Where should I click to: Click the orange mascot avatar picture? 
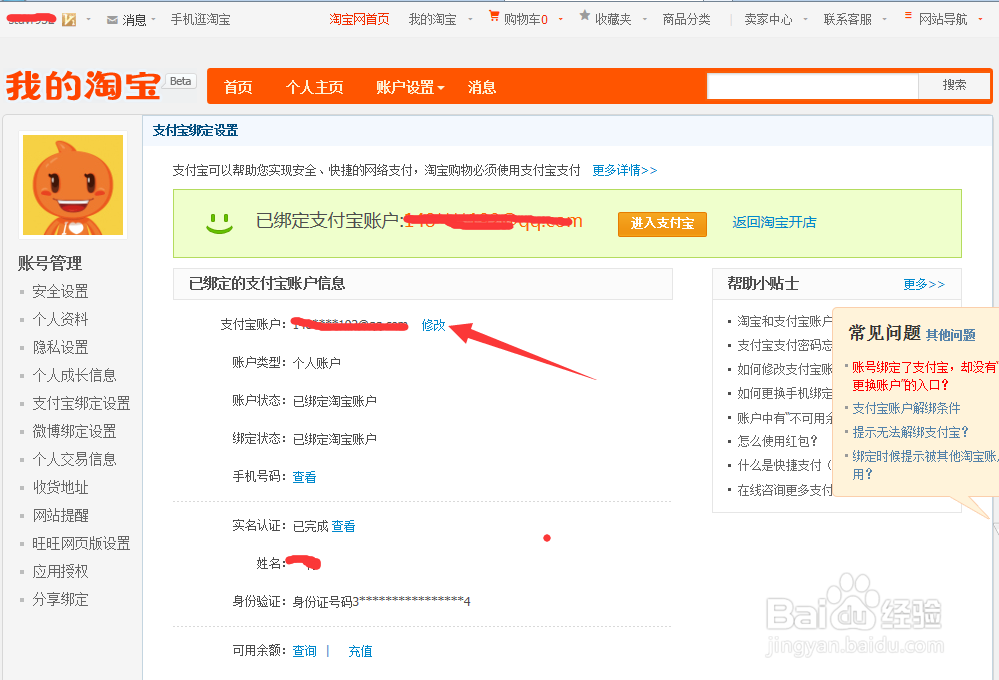(73, 185)
